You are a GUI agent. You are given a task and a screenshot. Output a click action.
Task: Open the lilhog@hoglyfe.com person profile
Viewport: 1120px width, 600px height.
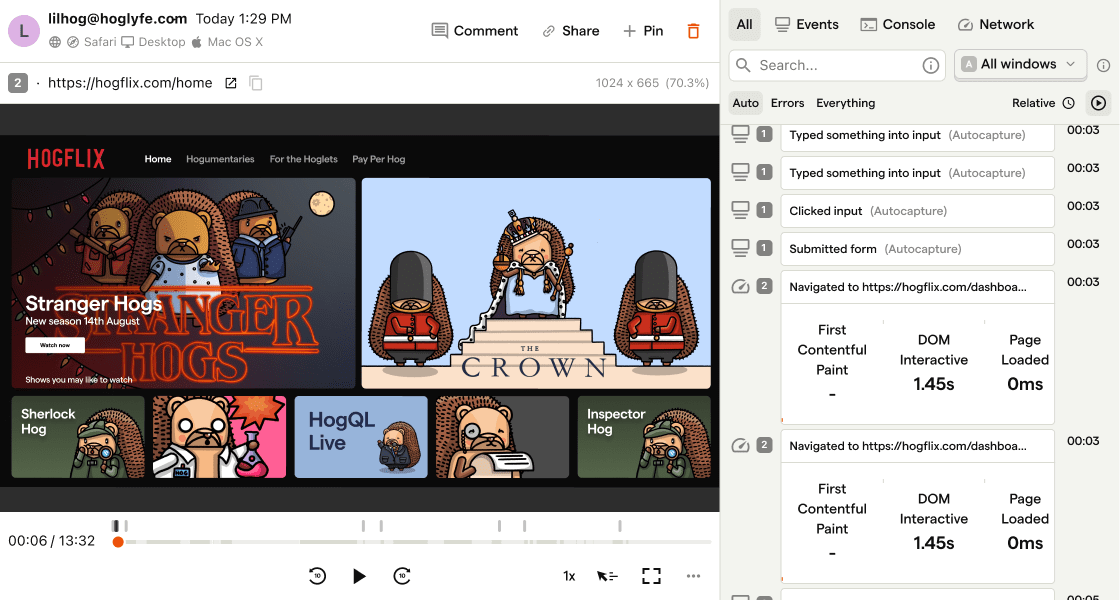point(117,19)
